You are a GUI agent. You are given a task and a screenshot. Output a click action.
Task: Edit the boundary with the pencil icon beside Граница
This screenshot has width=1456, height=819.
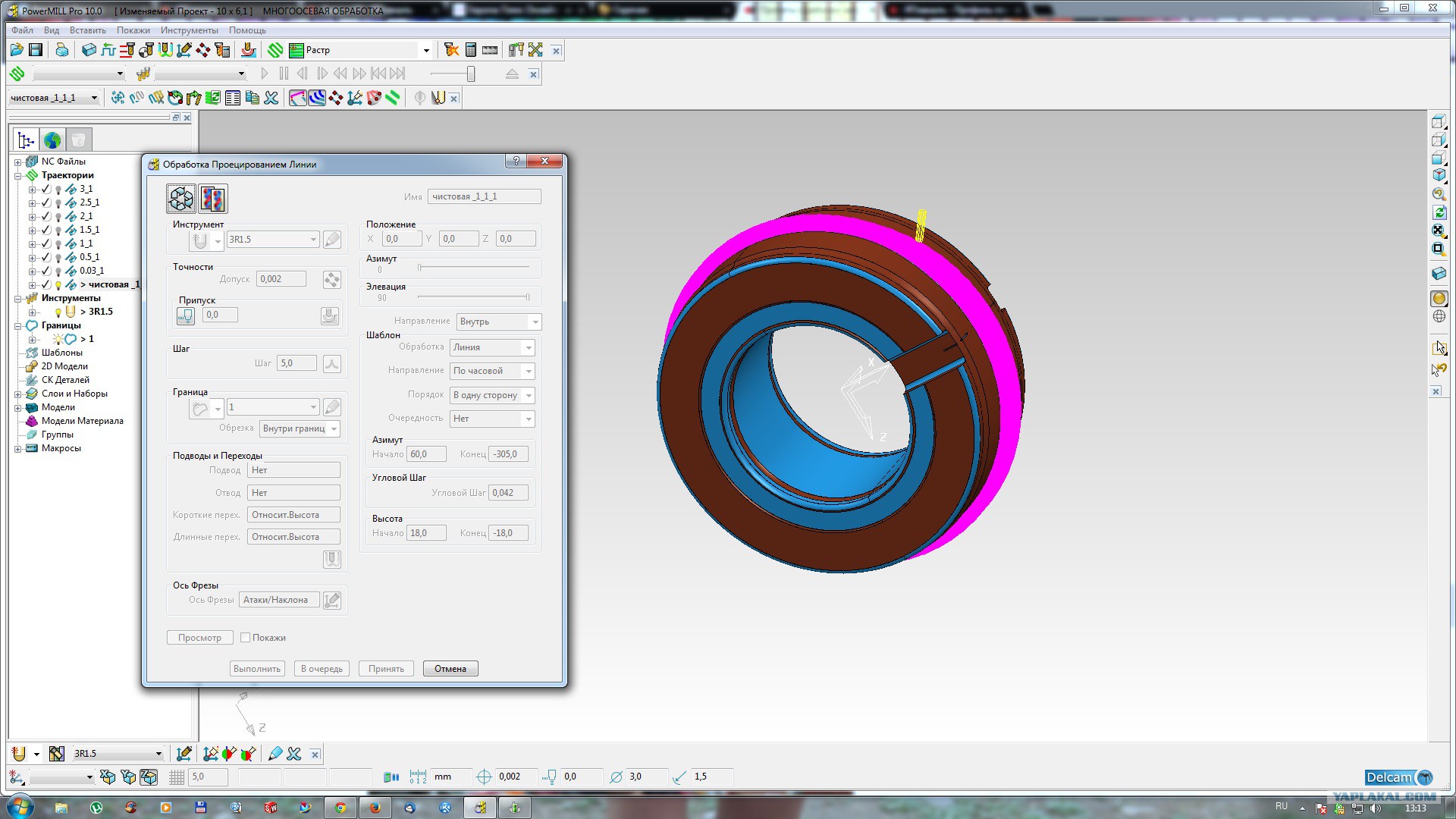point(332,407)
